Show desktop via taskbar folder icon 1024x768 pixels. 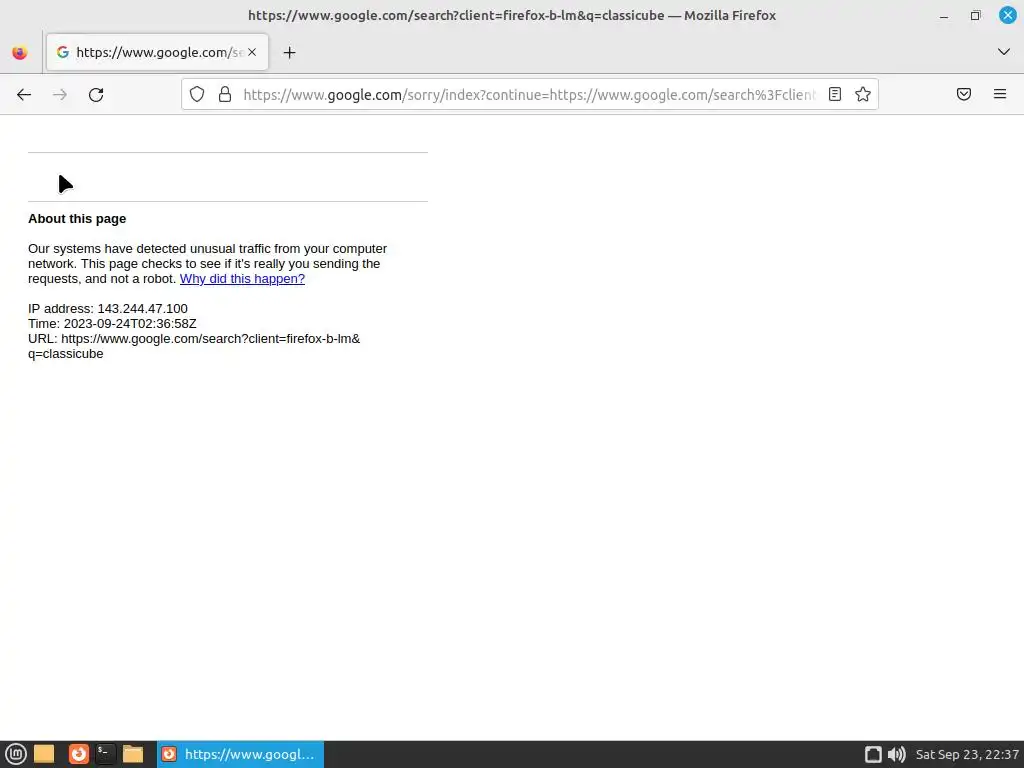coord(44,754)
